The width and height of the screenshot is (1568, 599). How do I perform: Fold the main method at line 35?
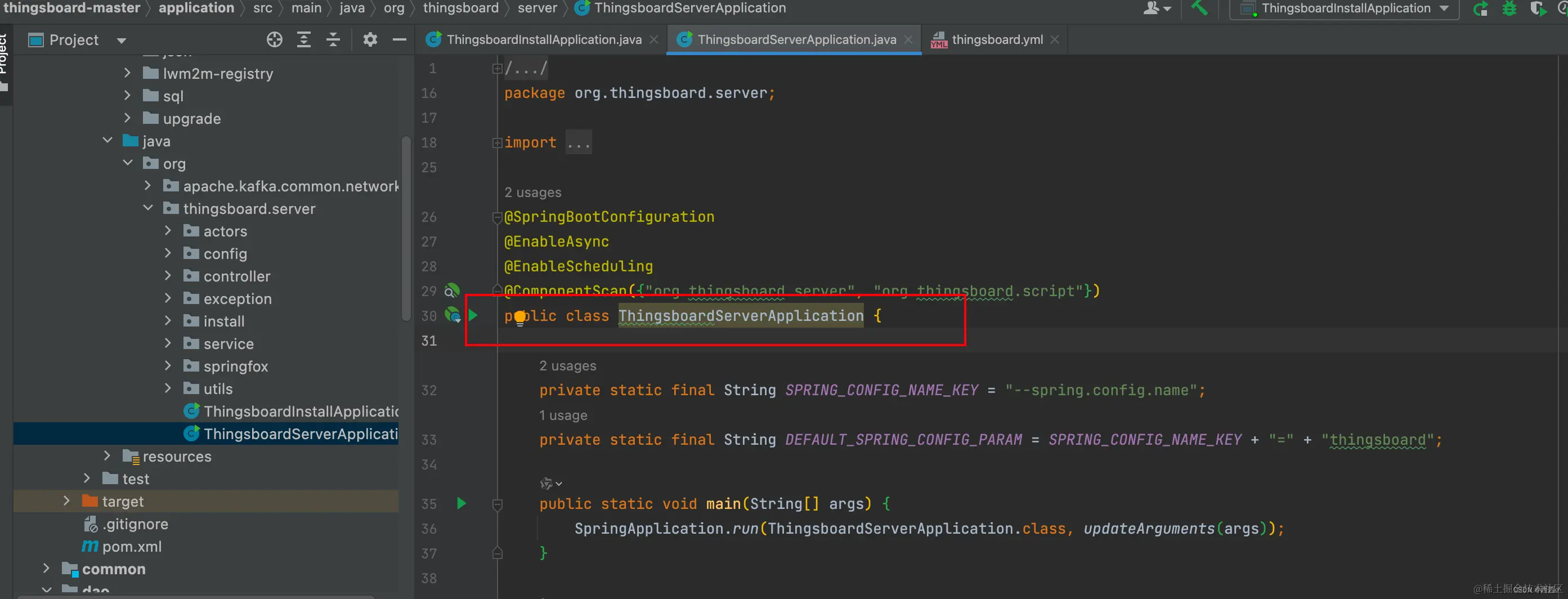497,504
